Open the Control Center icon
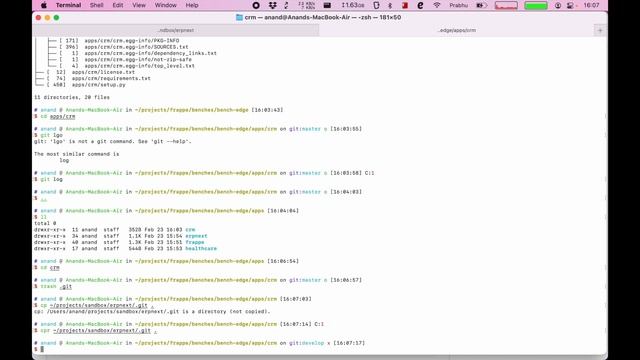640x360 pixels. [x=570, y=5]
